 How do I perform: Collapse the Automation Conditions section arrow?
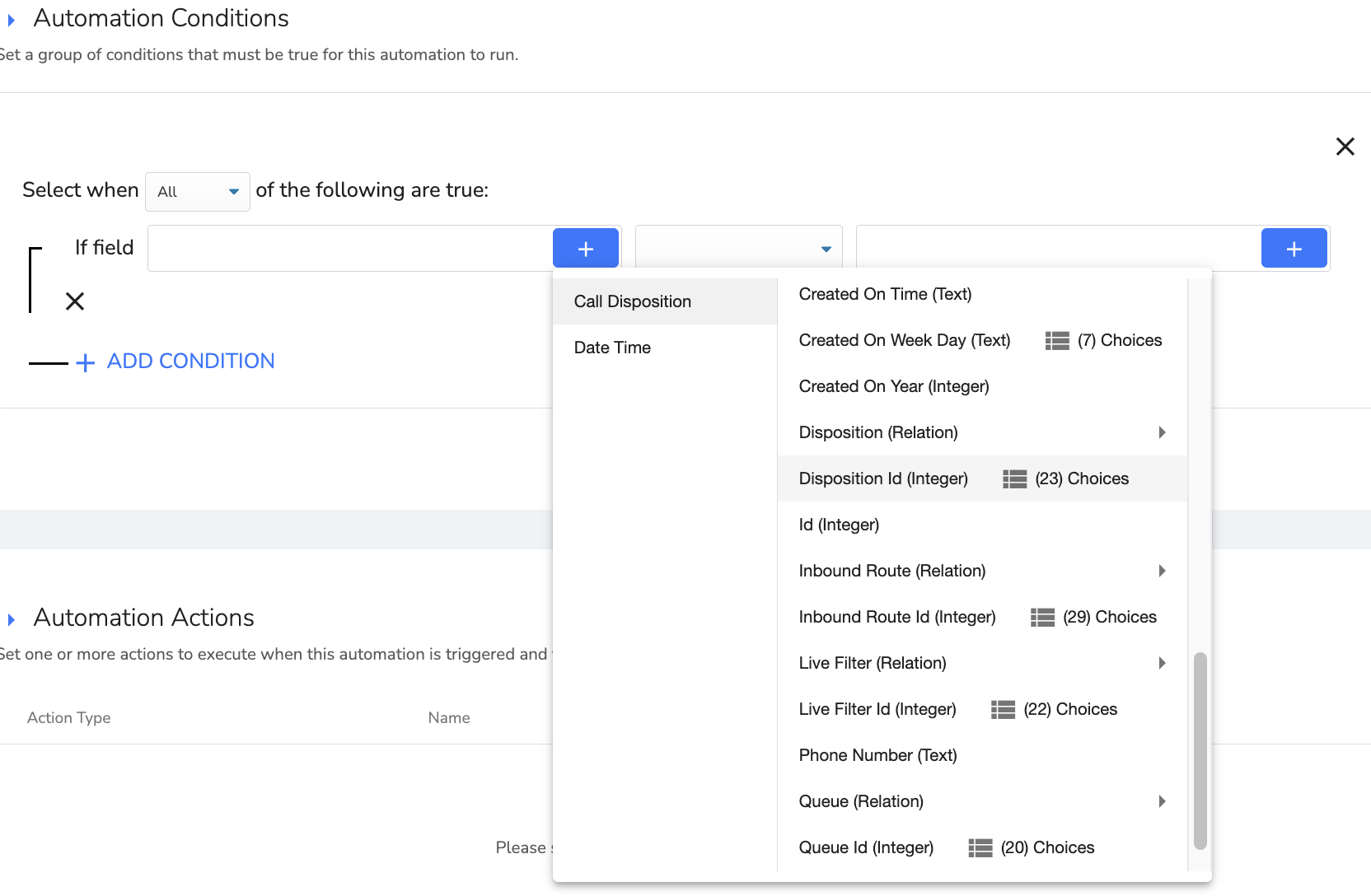(12, 20)
